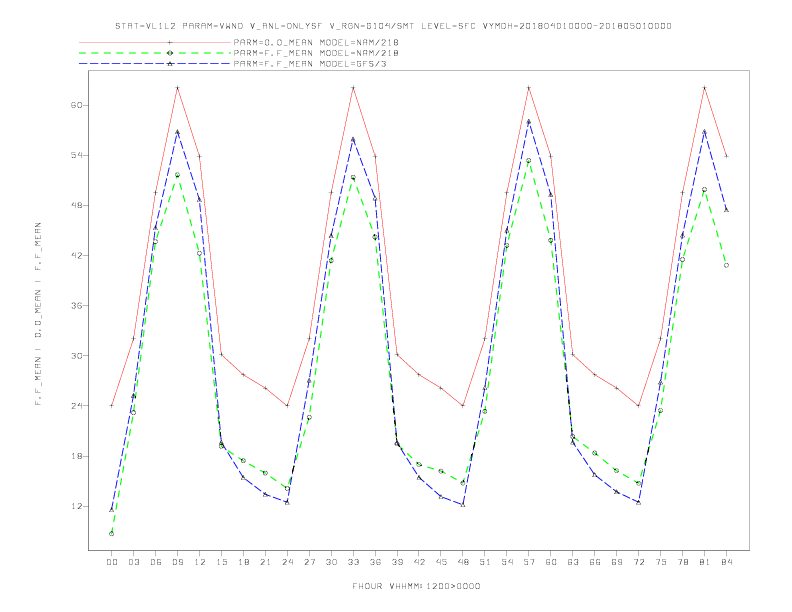
Task: Click y-axis tick value 54
Action: tap(76, 155)
